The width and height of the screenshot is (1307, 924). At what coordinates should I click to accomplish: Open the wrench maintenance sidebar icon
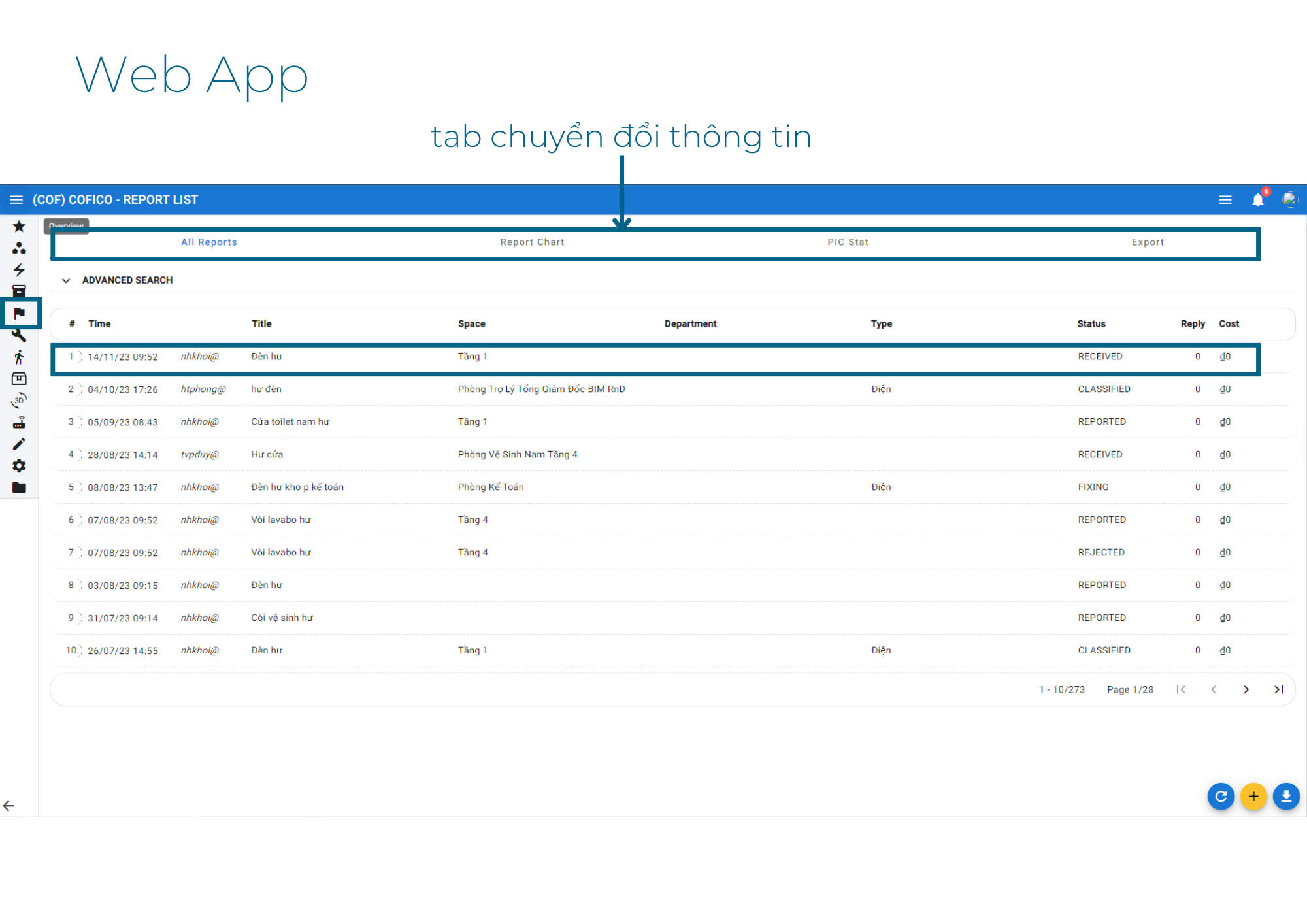point(19,336)
